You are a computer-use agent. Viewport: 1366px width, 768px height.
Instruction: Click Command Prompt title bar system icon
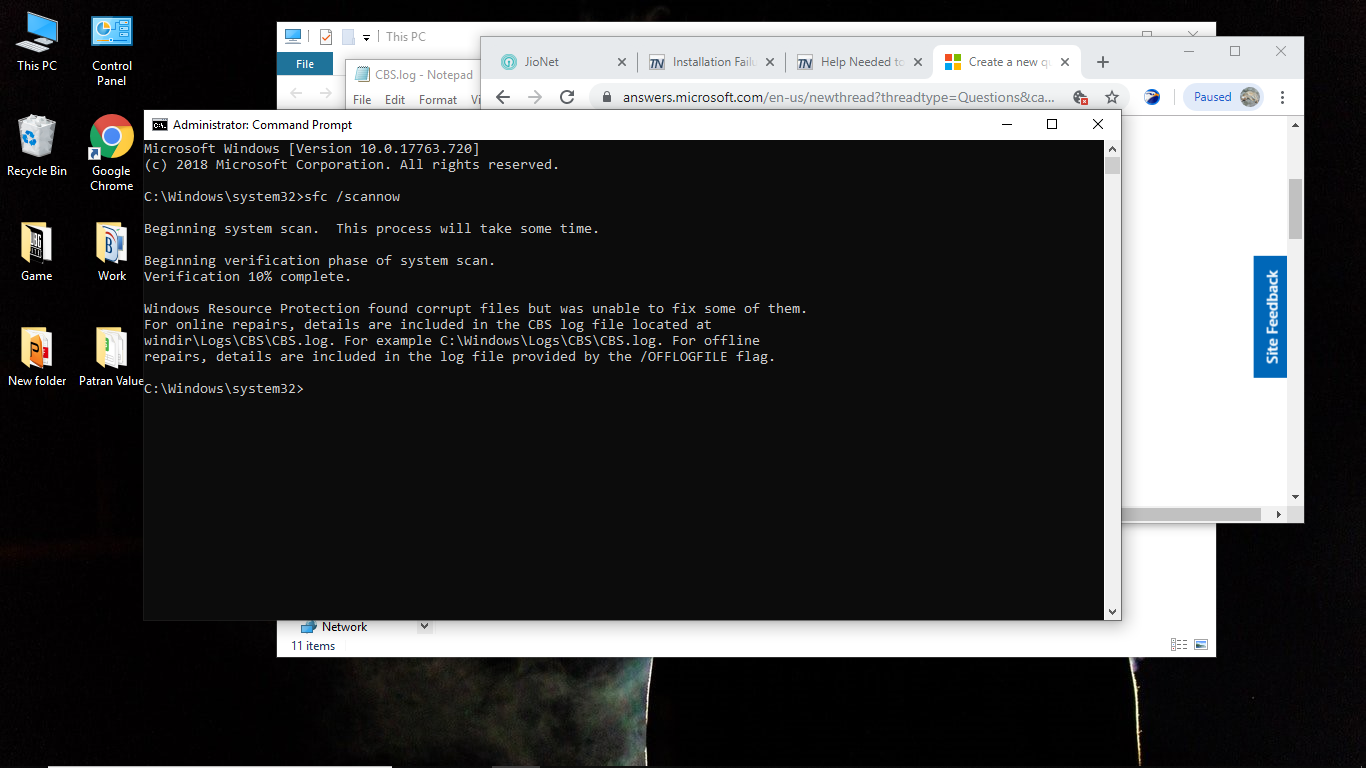click(x=159, y=125)
